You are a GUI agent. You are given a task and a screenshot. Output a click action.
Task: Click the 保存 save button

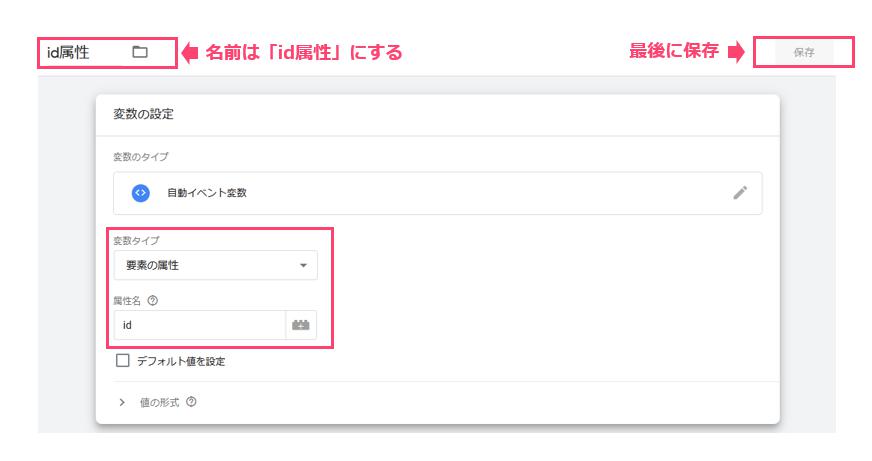pos(804,52)
